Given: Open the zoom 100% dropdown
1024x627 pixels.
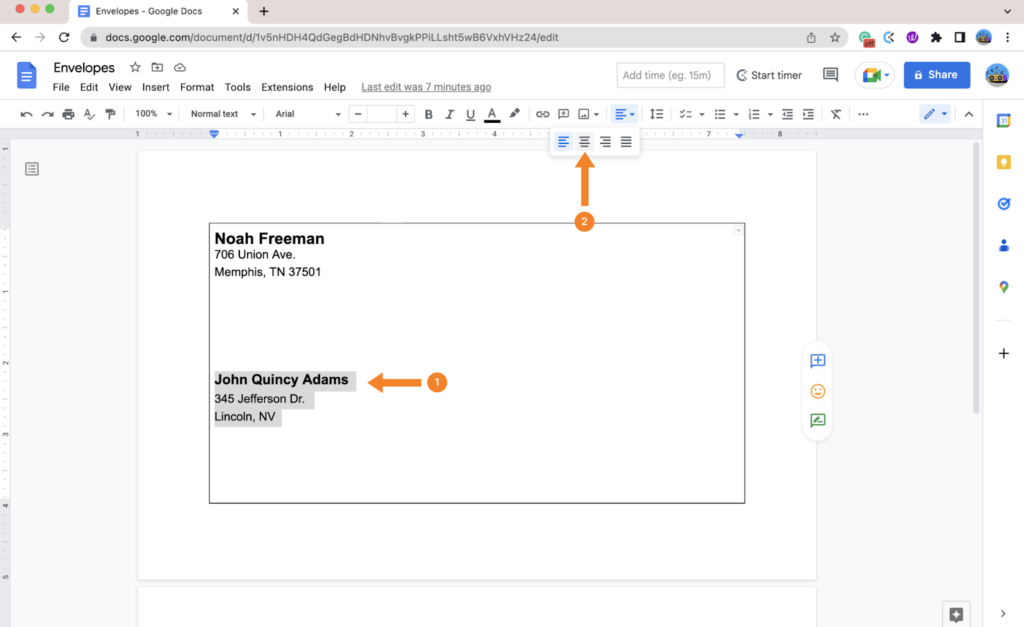Looking at the screenshot, I should [x=154, y=114].
